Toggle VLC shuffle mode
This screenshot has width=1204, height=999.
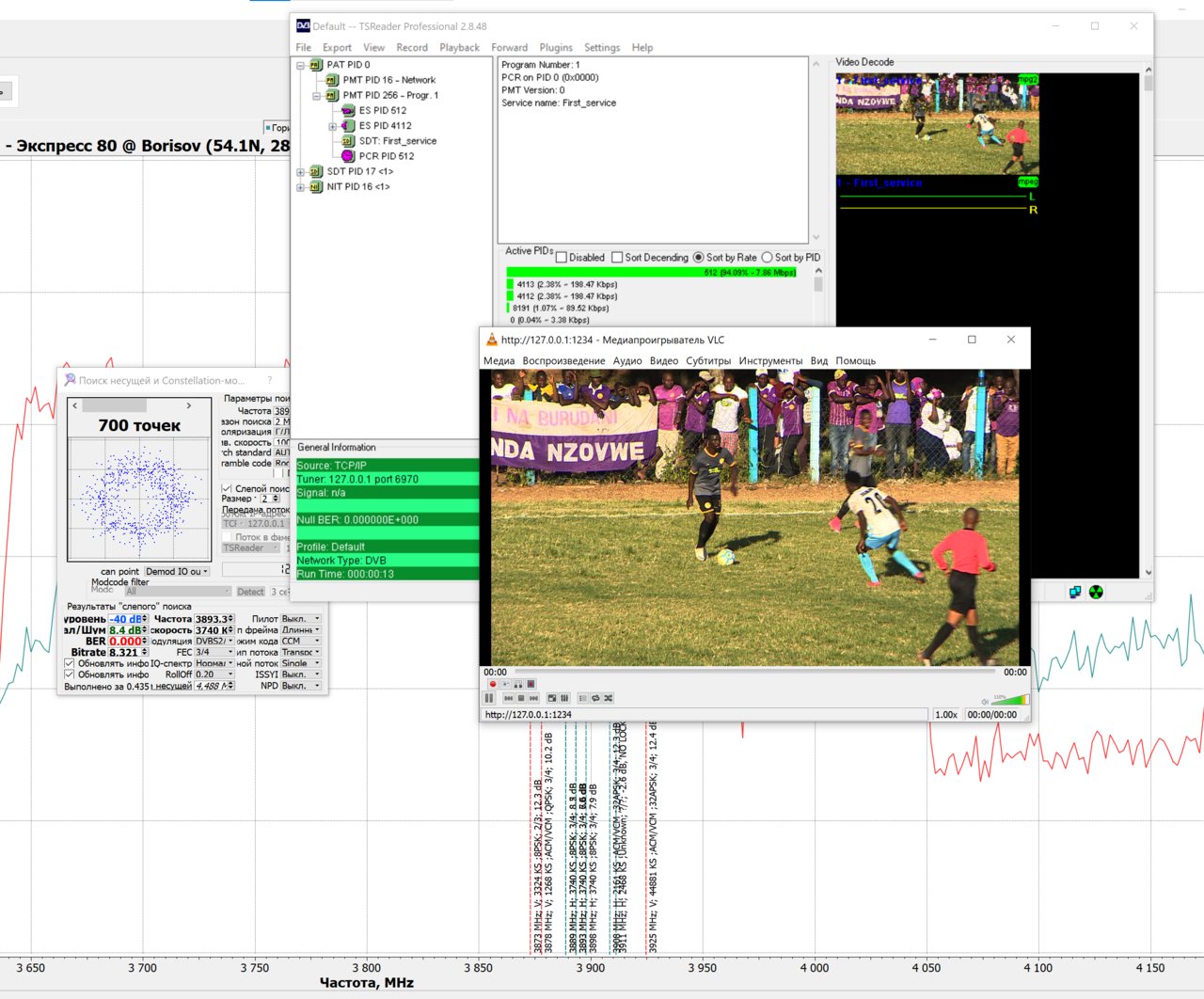click(608, 698)
